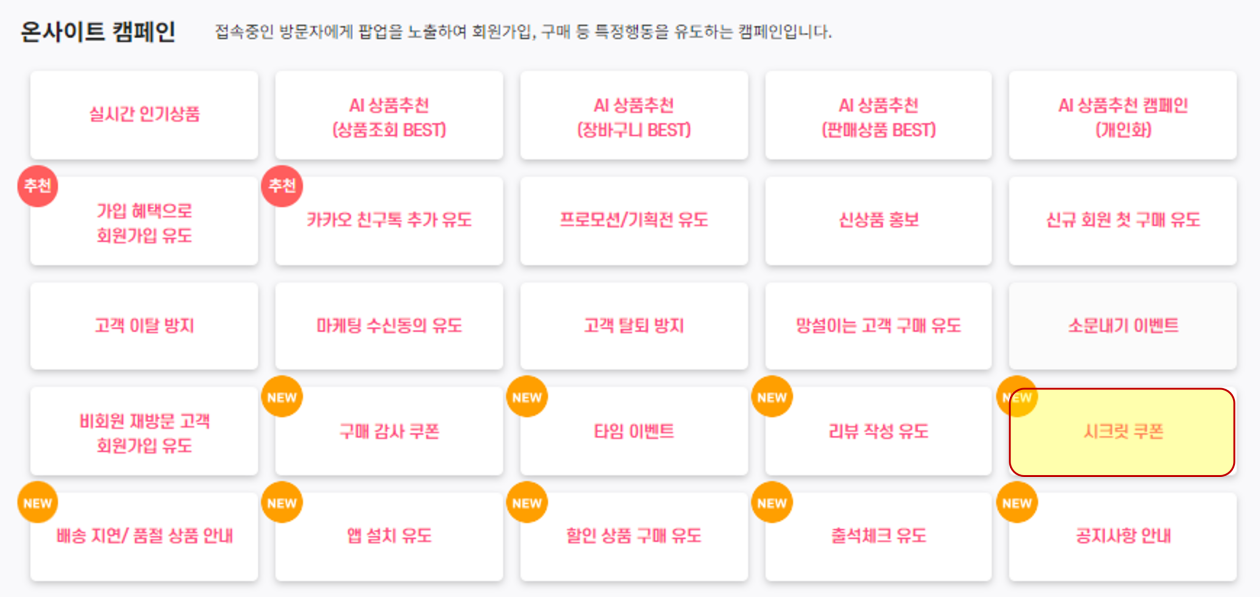Select 망설이는 고객 구매 유도 card

coord(878,326)
